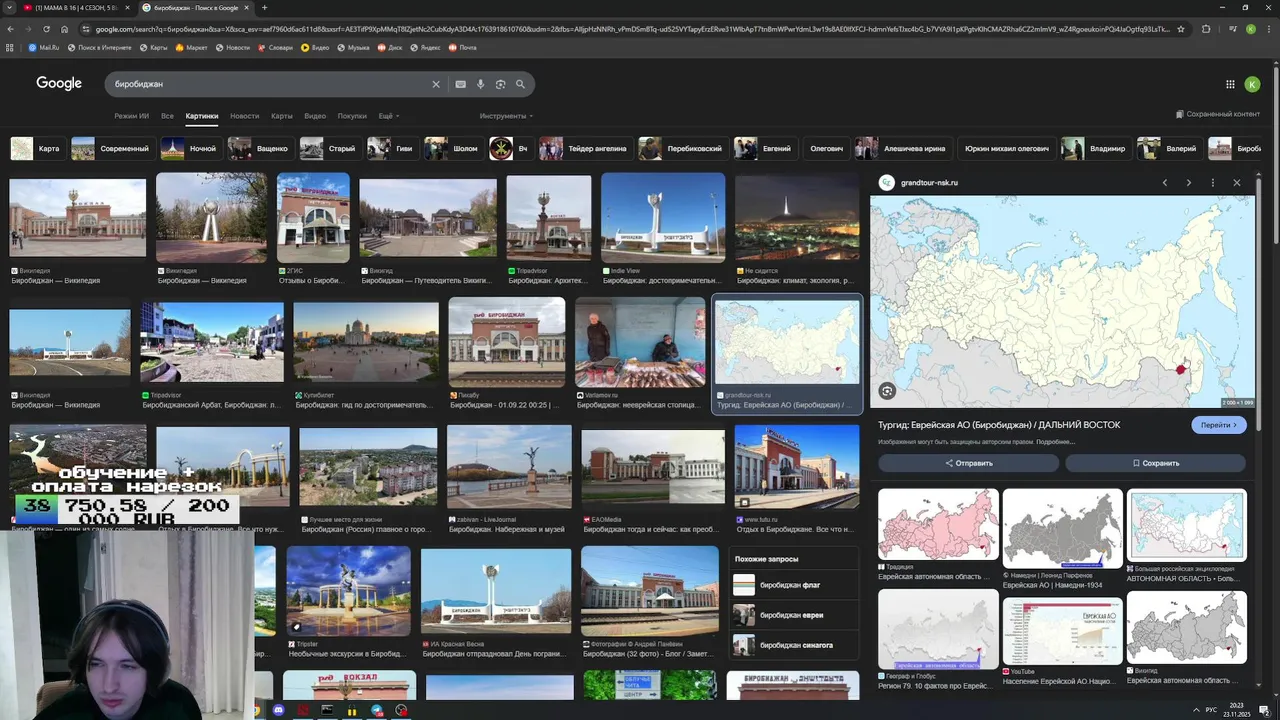Image resolution: width=1280 pixels, height=720 pixels.
Task: Select the Карта filter chip
Action: pyautogui.click(x=37, y=148)
